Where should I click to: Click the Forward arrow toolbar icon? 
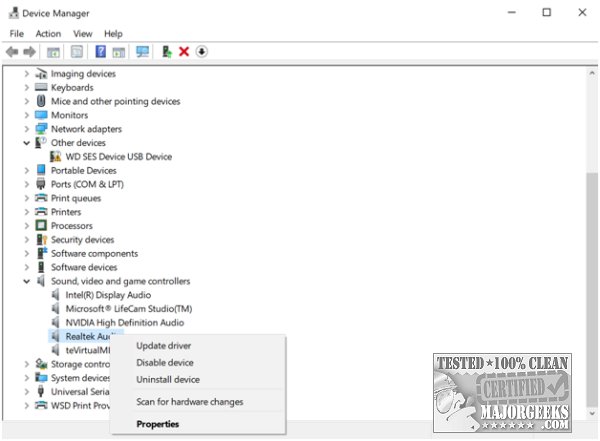pos(29,52)
